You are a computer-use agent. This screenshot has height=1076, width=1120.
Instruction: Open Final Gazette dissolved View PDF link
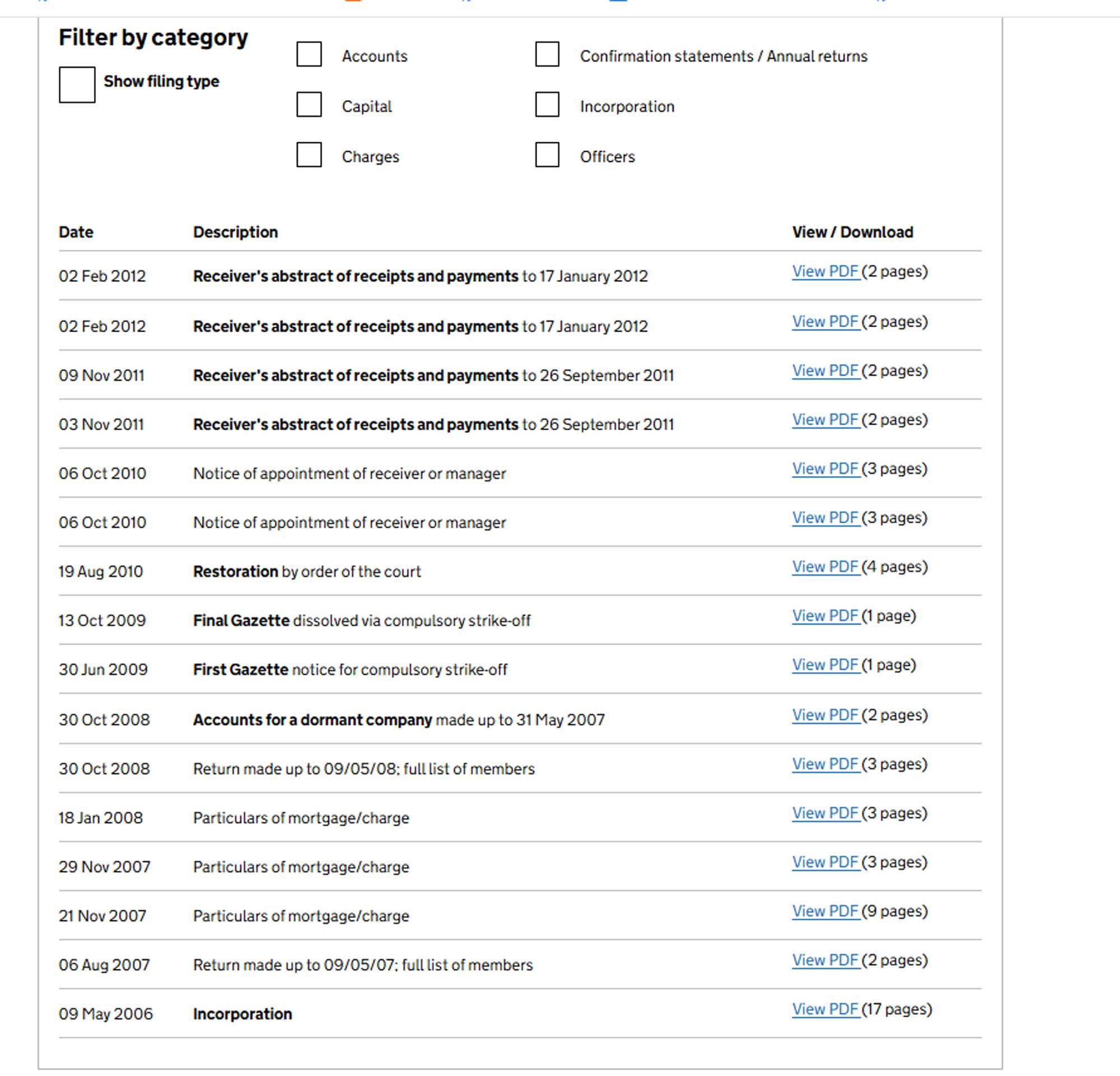(x=825, y=616)
